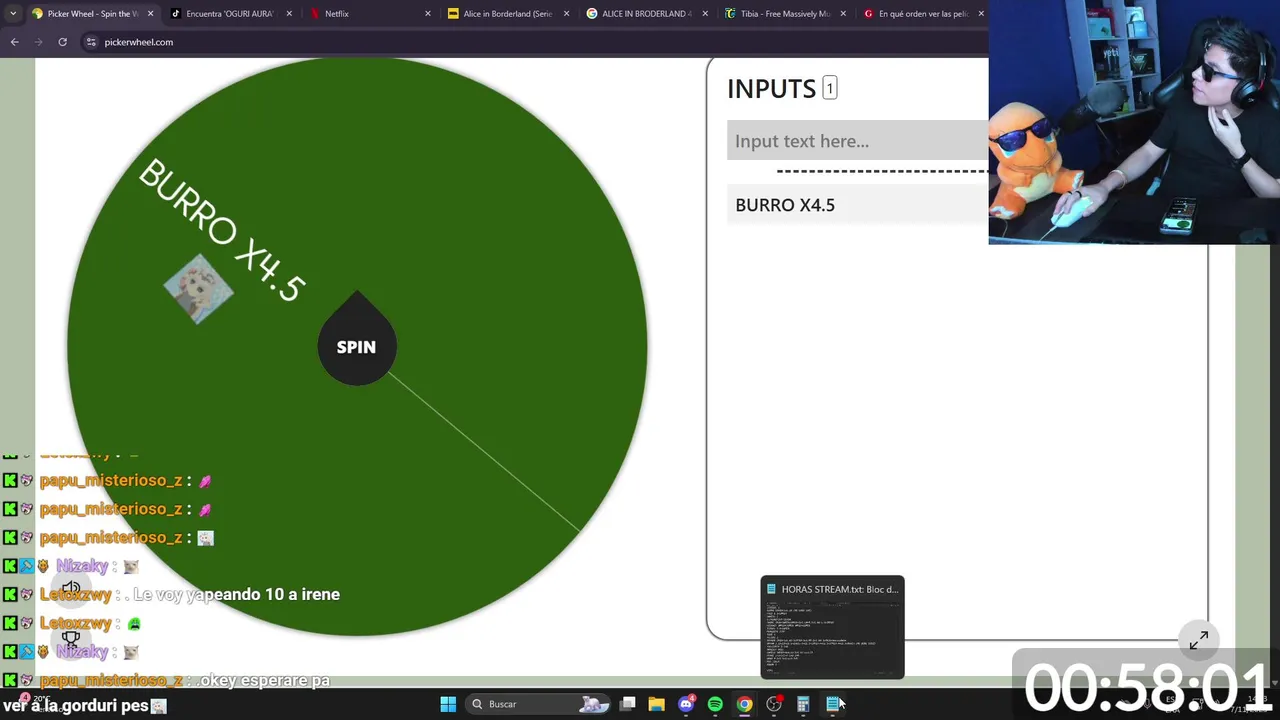This screenshot has width=1280, height=720.
Task: Switch to the En qué orden ver tab
Action: point(921,14)
